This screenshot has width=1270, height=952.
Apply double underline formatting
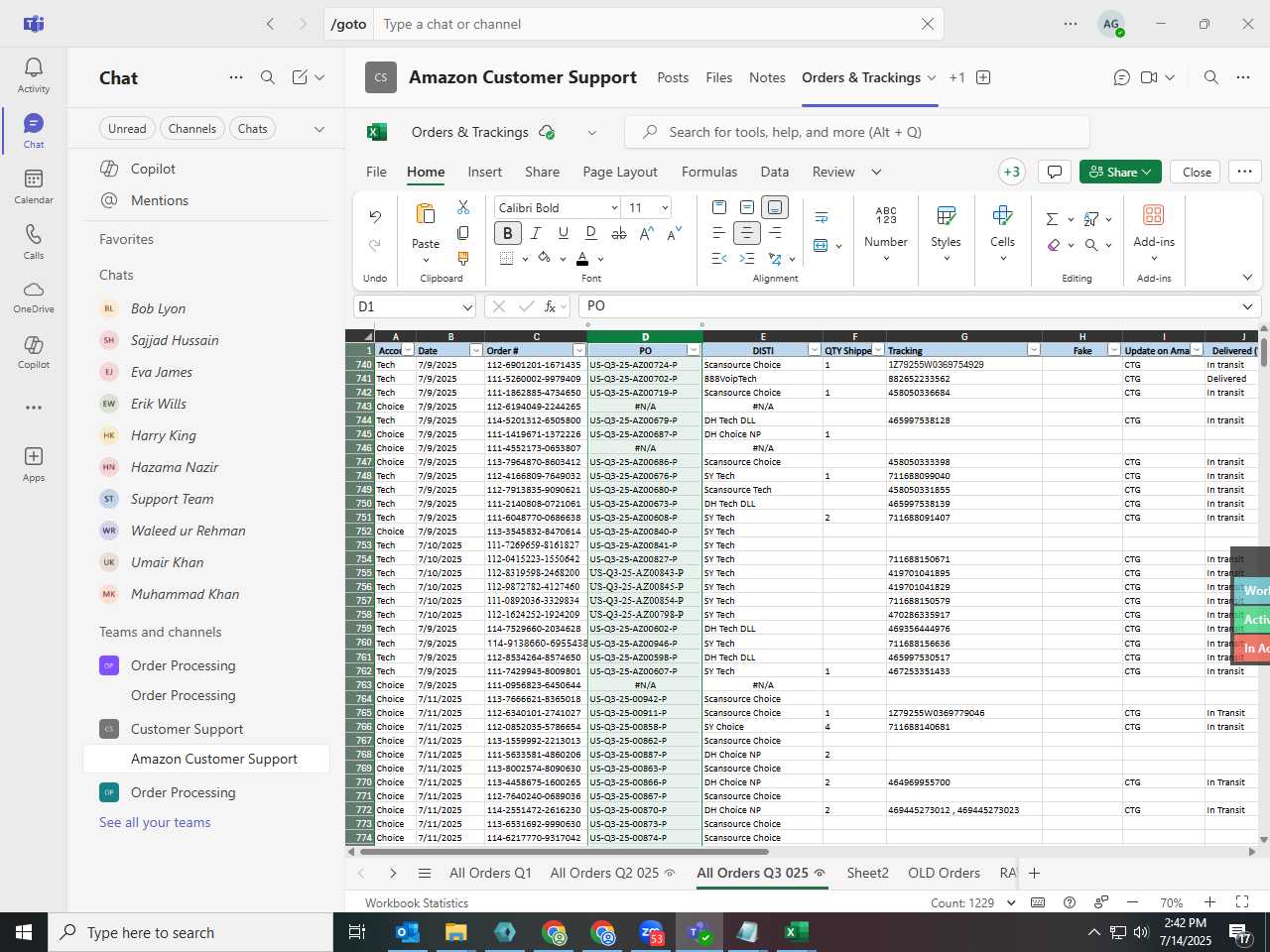click(x=591, y=233)
